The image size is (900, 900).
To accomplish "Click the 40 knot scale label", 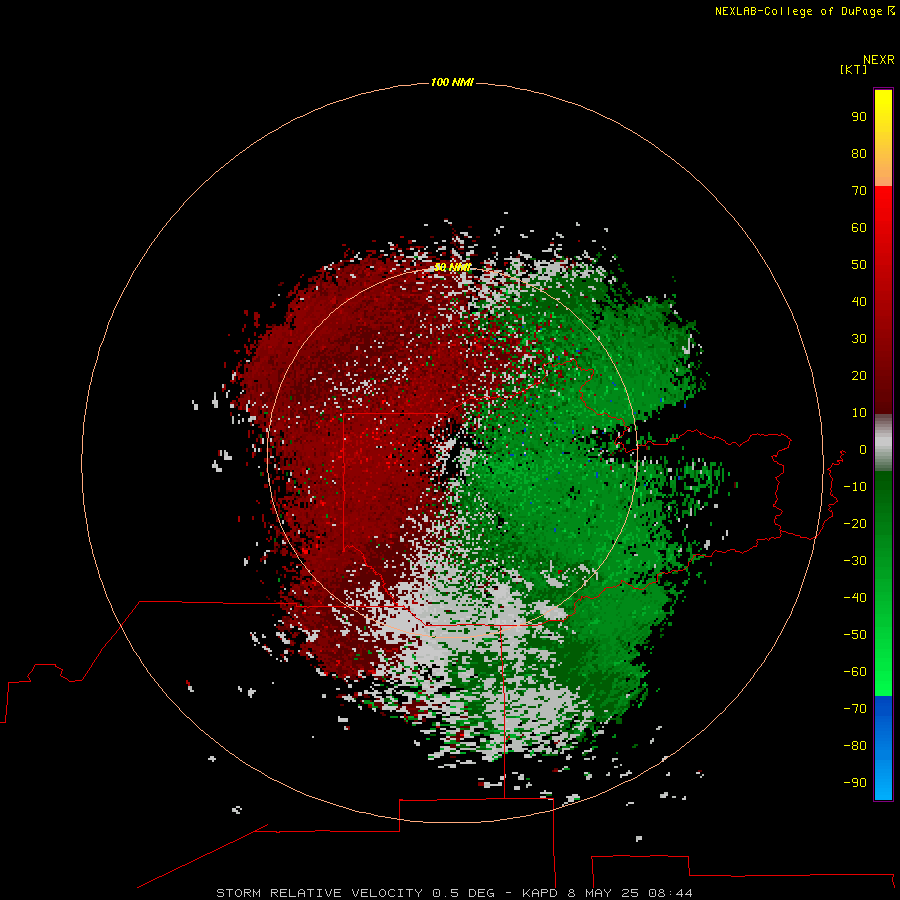I will click(x=859, y=302).
